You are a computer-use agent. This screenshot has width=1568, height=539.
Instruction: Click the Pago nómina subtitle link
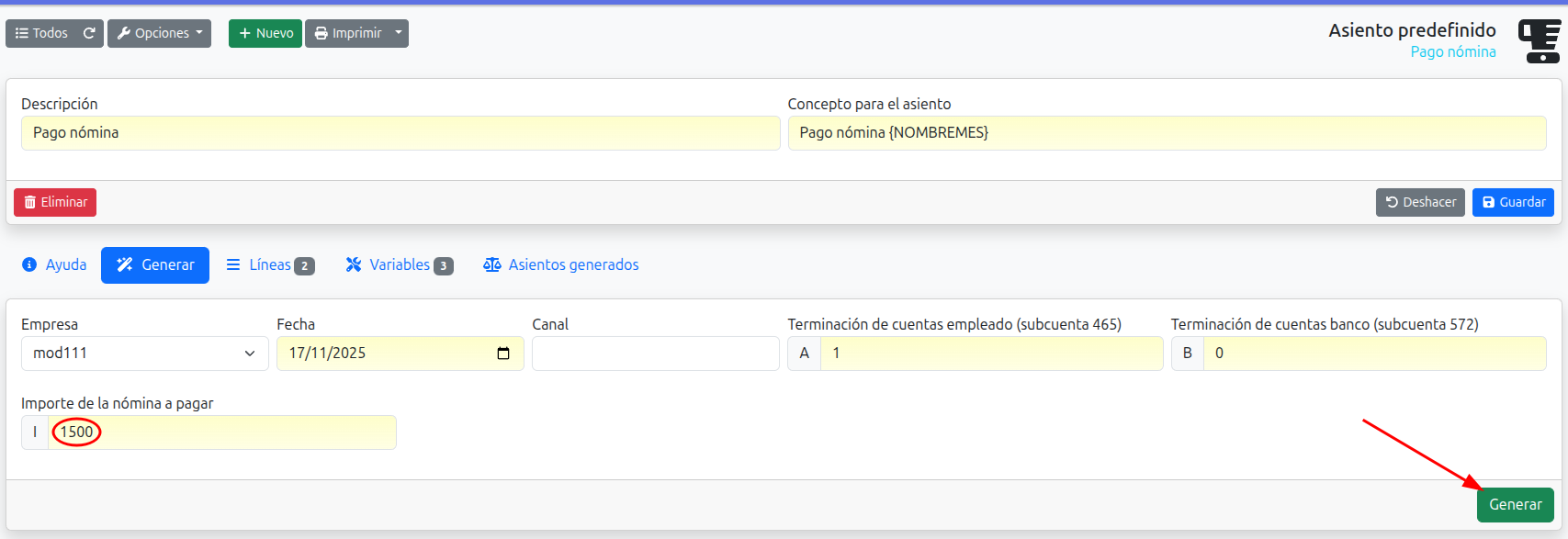click(1453, 51)
